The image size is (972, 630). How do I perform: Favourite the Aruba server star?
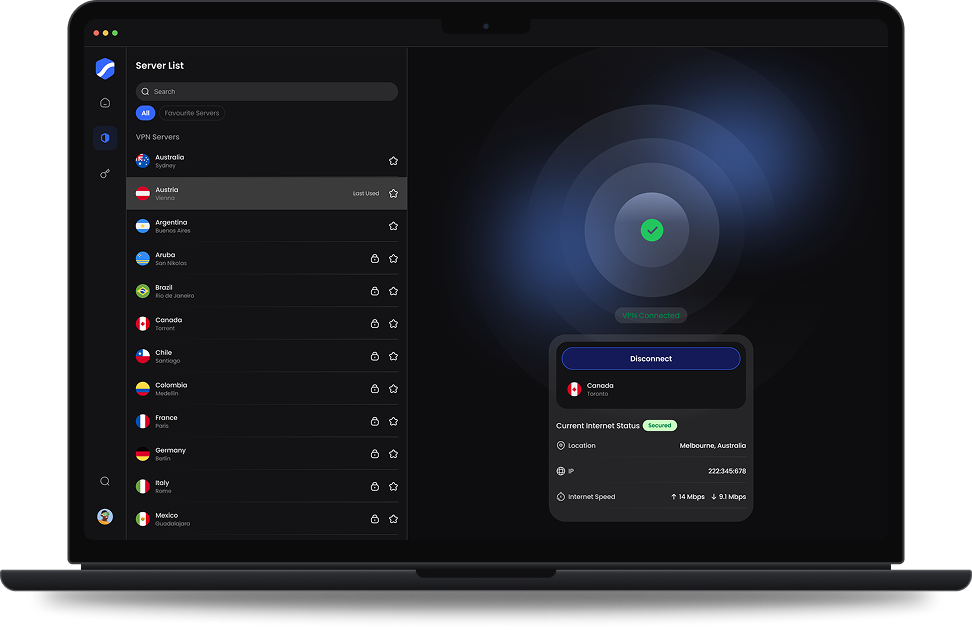click(x=393, y=259)
